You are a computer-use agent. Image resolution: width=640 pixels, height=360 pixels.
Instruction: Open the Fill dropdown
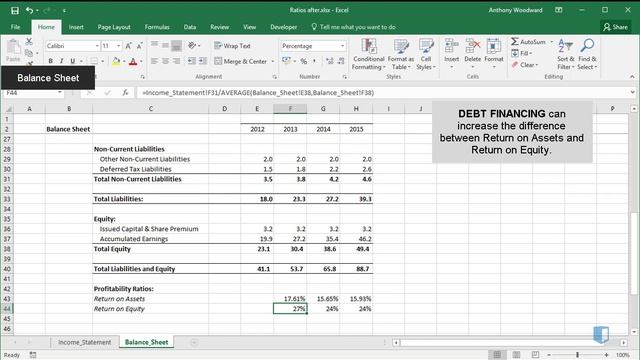pyautogui.click(x=522, y=53)
